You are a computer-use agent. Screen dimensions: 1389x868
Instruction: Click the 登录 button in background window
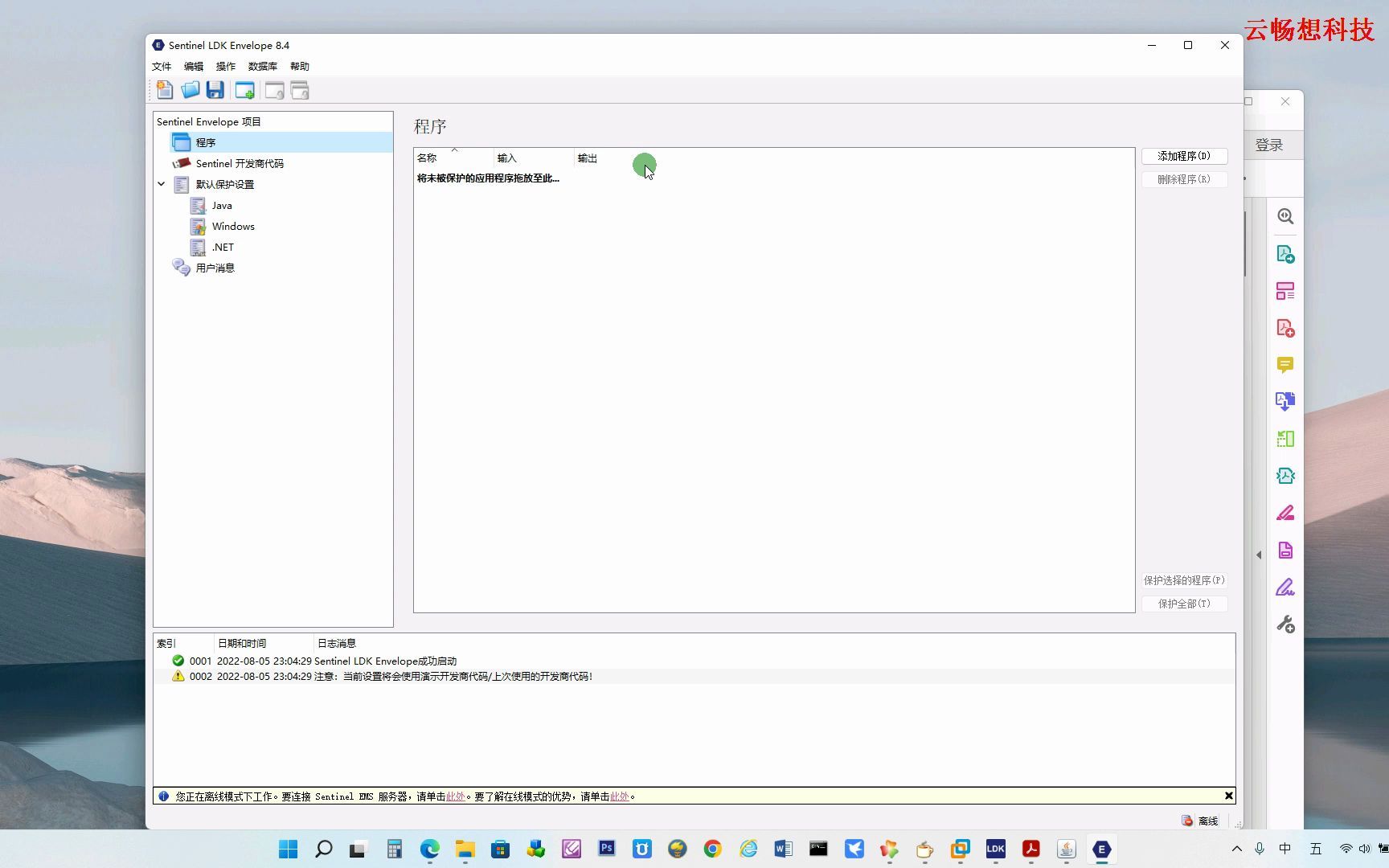(x=1269, y=145)
